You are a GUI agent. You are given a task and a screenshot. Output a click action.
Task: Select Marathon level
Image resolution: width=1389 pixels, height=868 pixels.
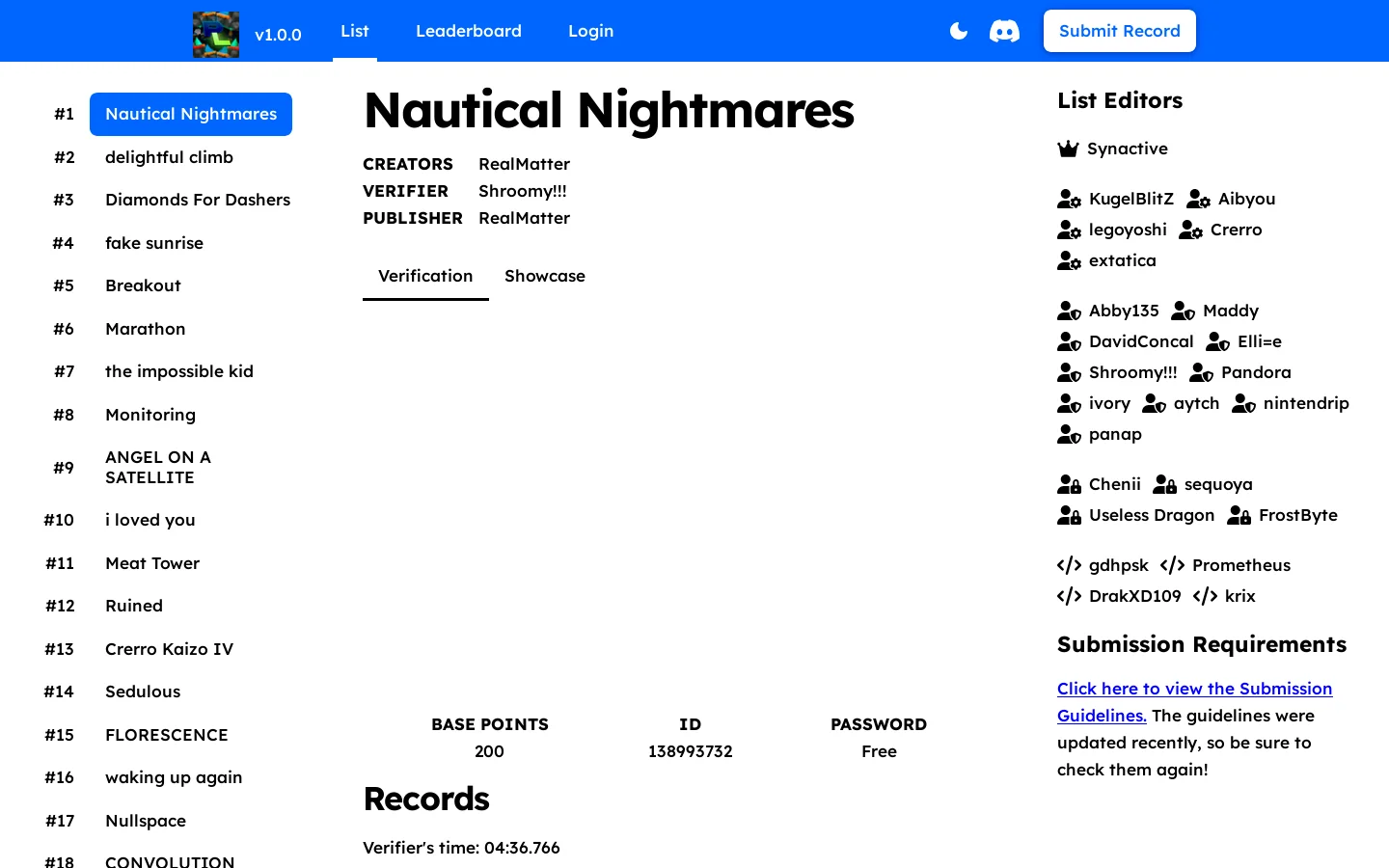tap(146, 329)
